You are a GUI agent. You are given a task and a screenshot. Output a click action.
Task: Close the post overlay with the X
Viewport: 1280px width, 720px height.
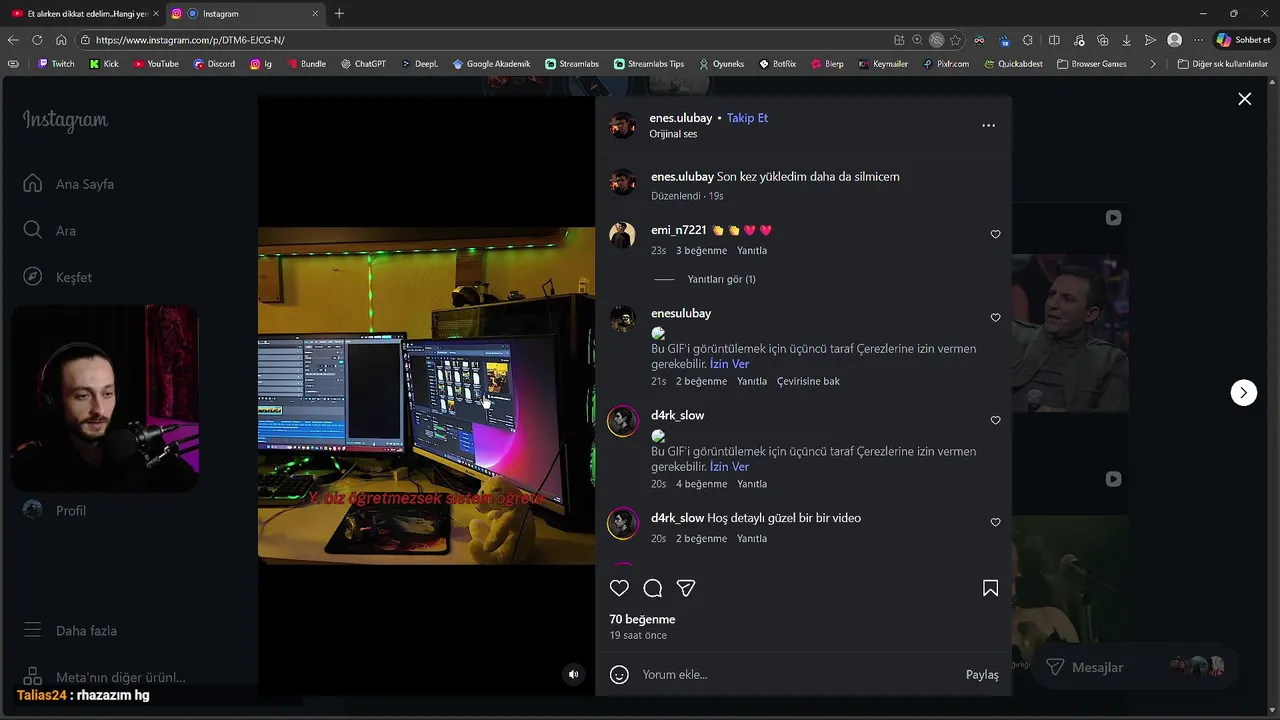pyautogui.click(x=1244, y=99)
